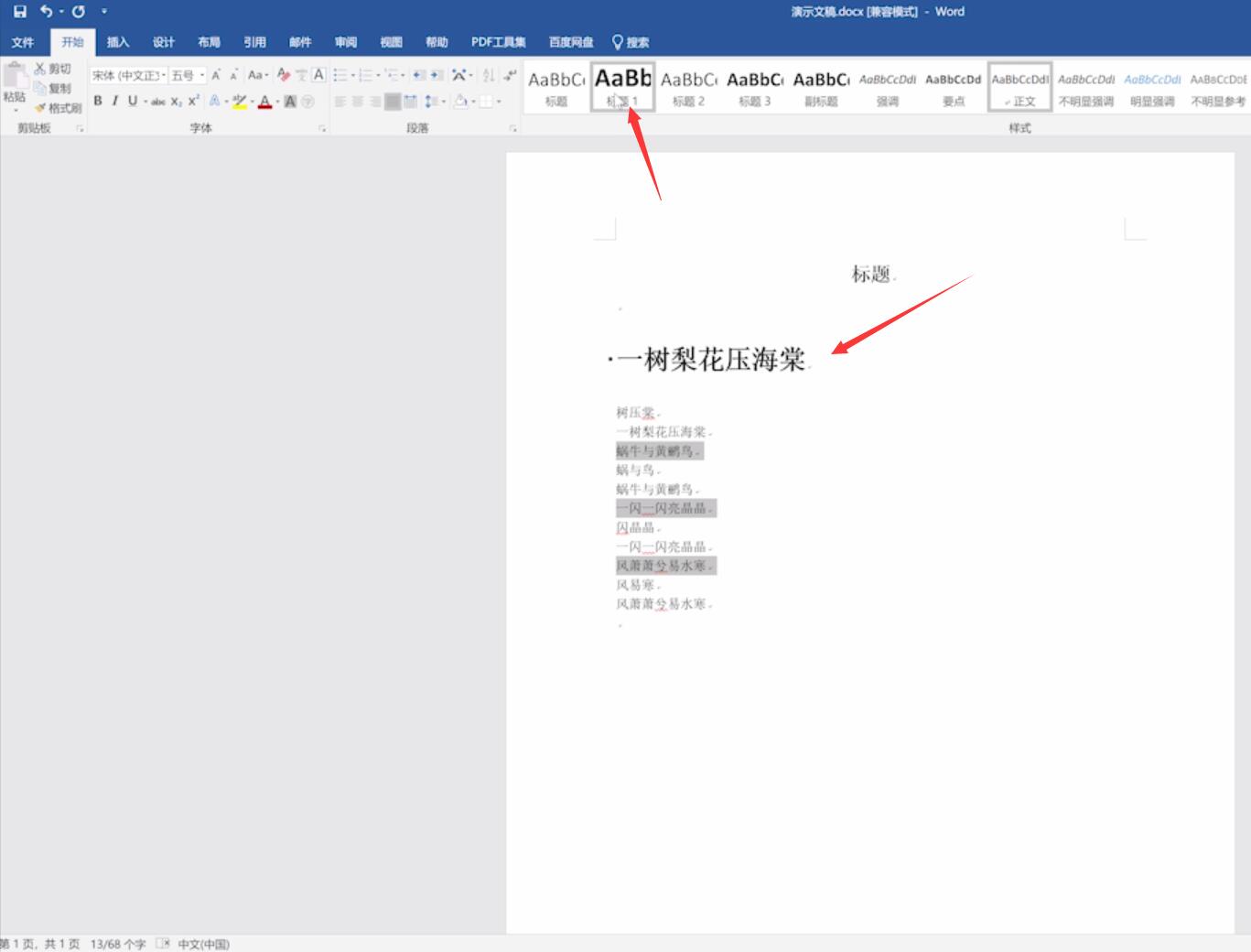
Task: Open the Asian layout (中文版式) tool
Action: (x=459, y=75)
